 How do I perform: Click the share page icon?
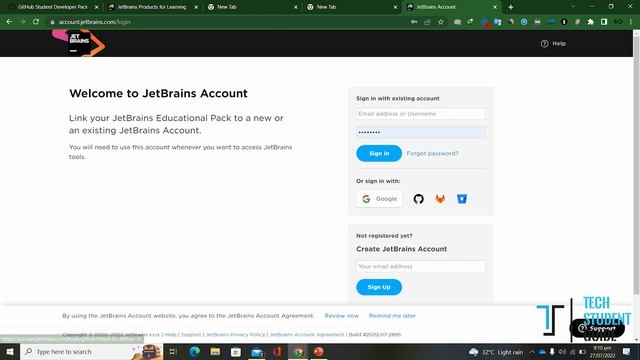tap(427, 22)
